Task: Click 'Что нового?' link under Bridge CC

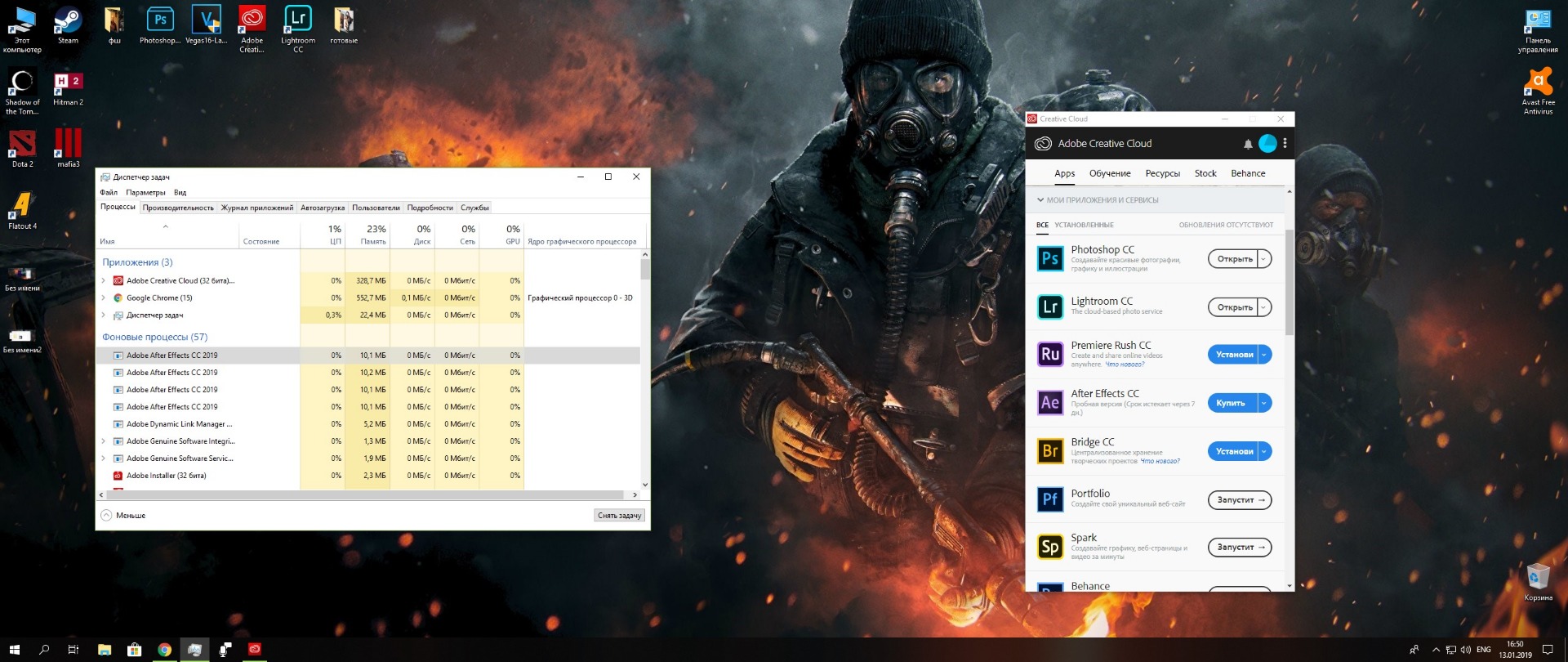Action: pos(1160,461)
